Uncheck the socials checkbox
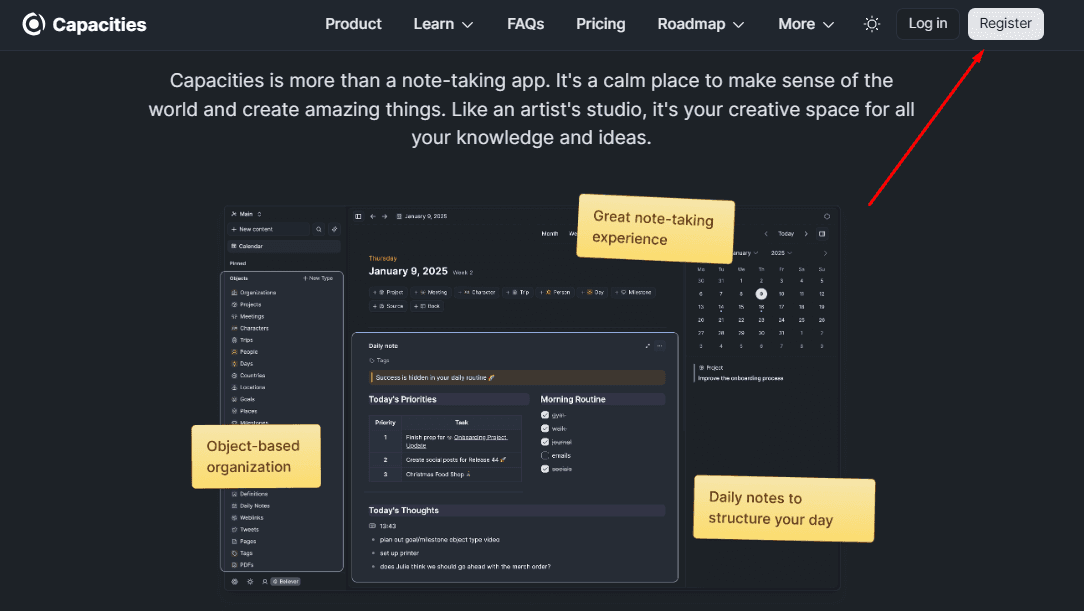This screenshot has height=611, width=1084. pos(545,469)
